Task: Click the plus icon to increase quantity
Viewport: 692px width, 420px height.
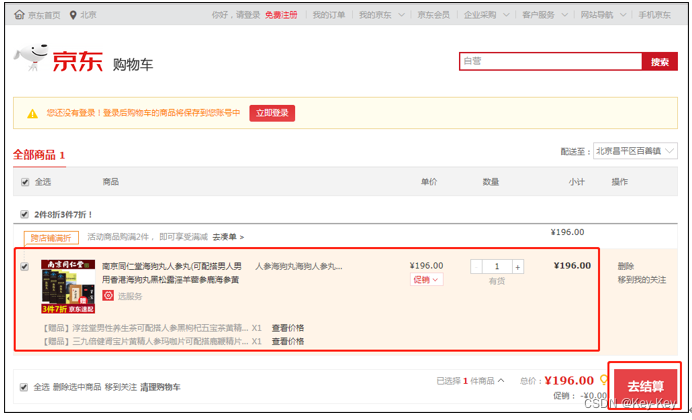Action: (518, 266)
